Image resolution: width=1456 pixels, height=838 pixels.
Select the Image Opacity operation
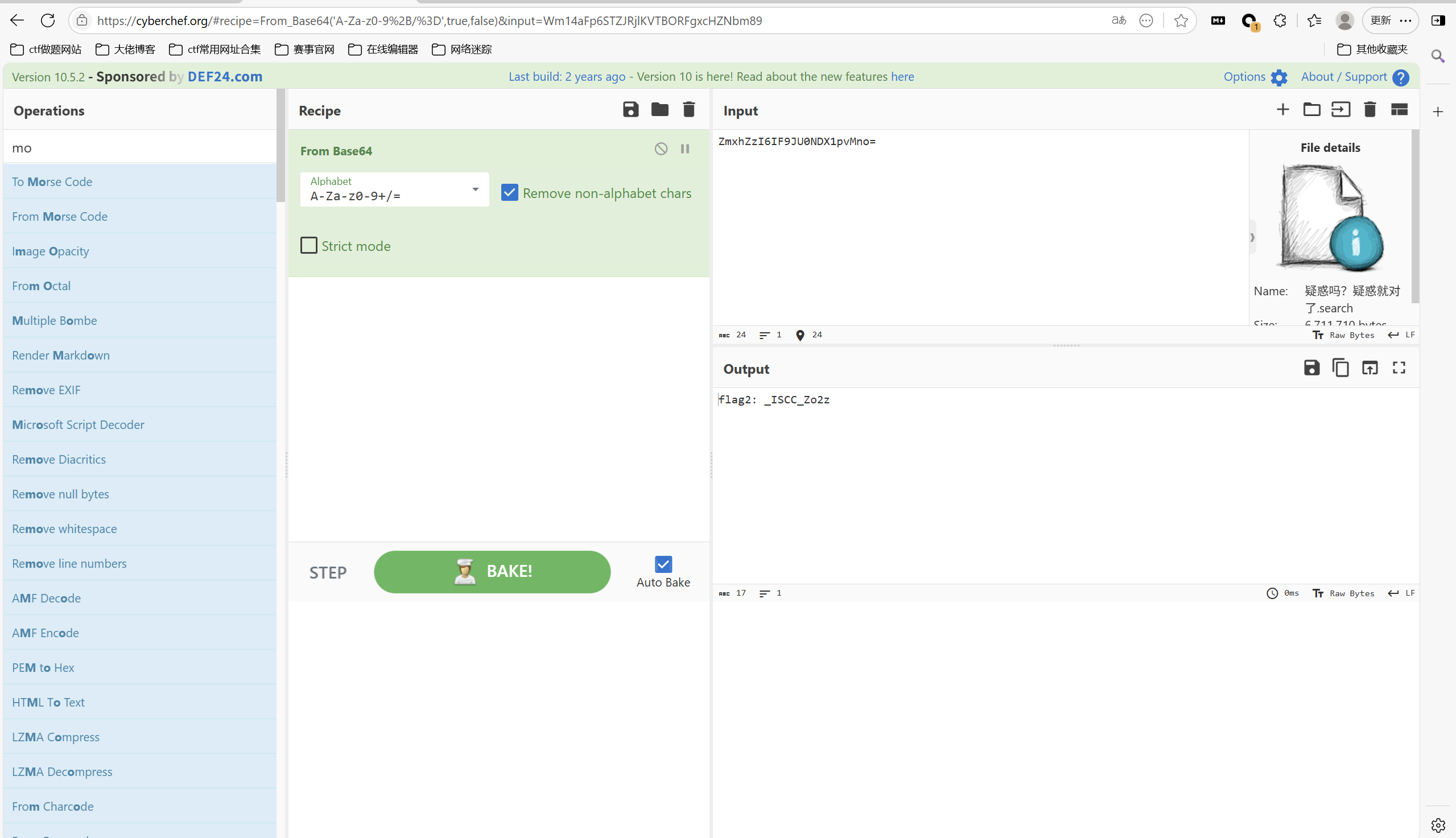tap(139, 251)
